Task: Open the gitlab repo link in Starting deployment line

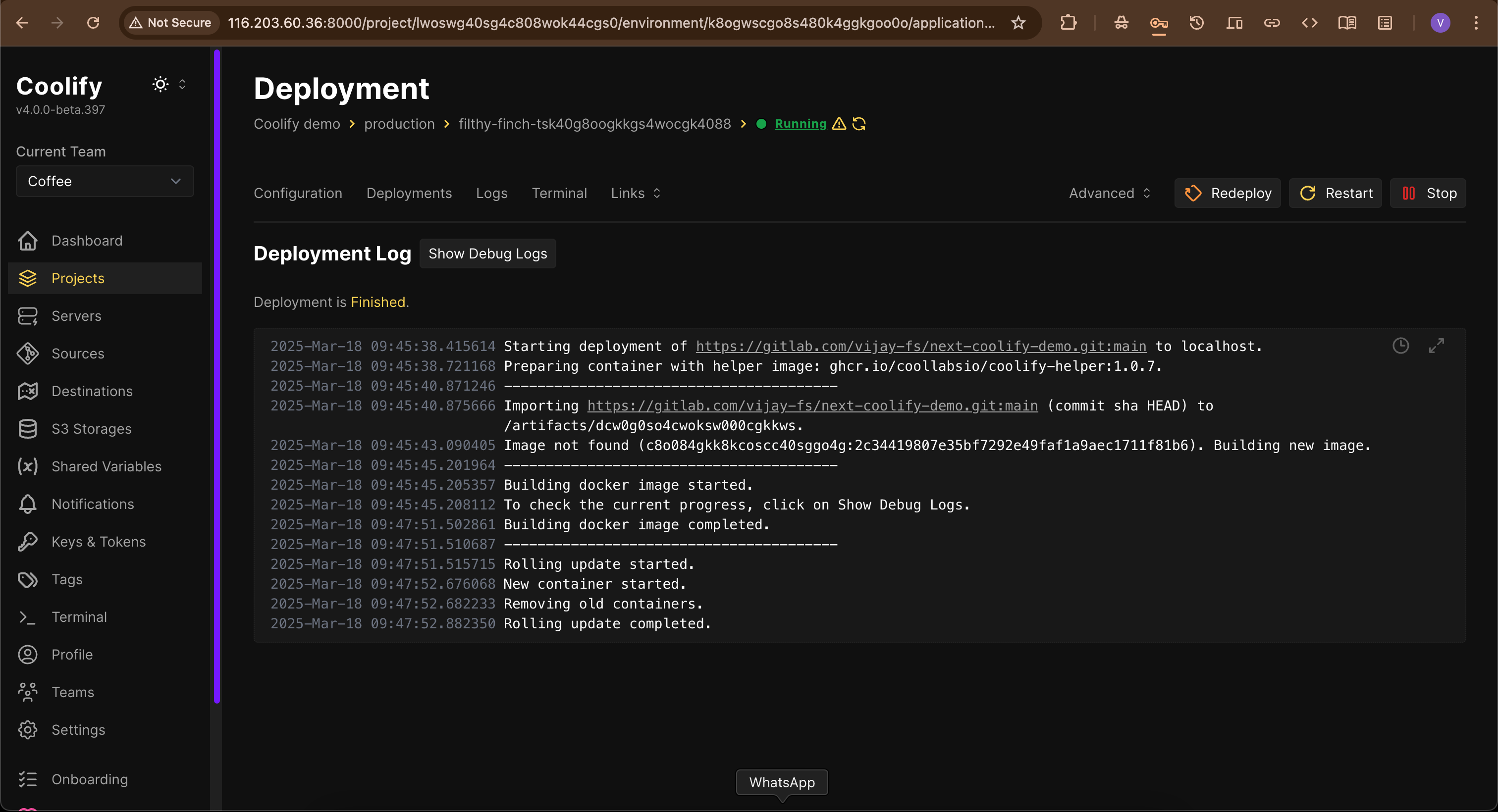Action: 920,347
